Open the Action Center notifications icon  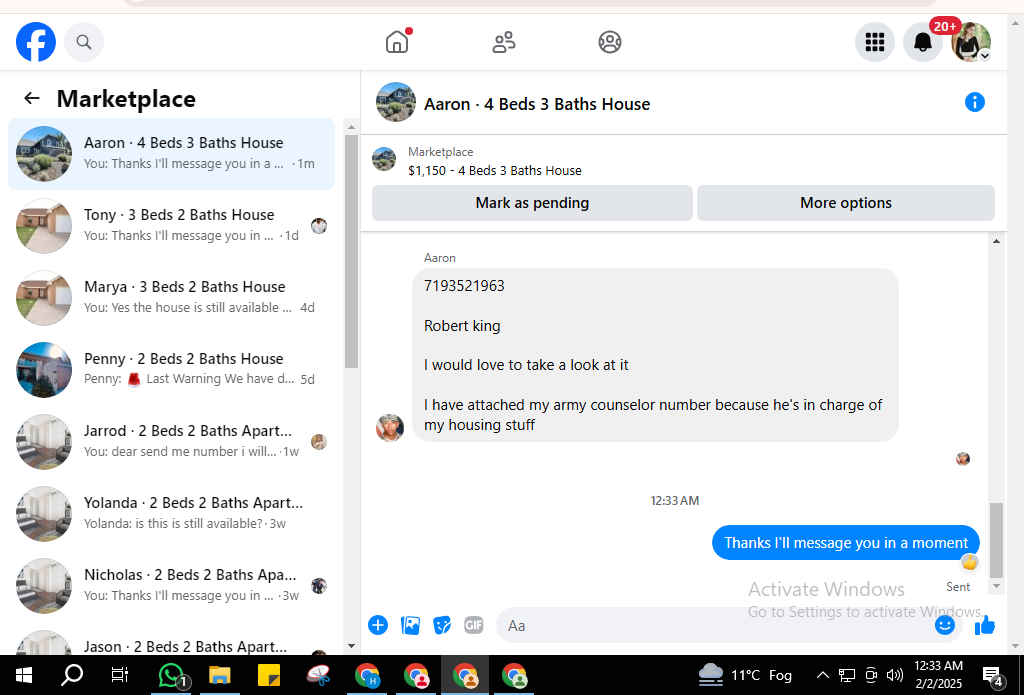(993, 675)
